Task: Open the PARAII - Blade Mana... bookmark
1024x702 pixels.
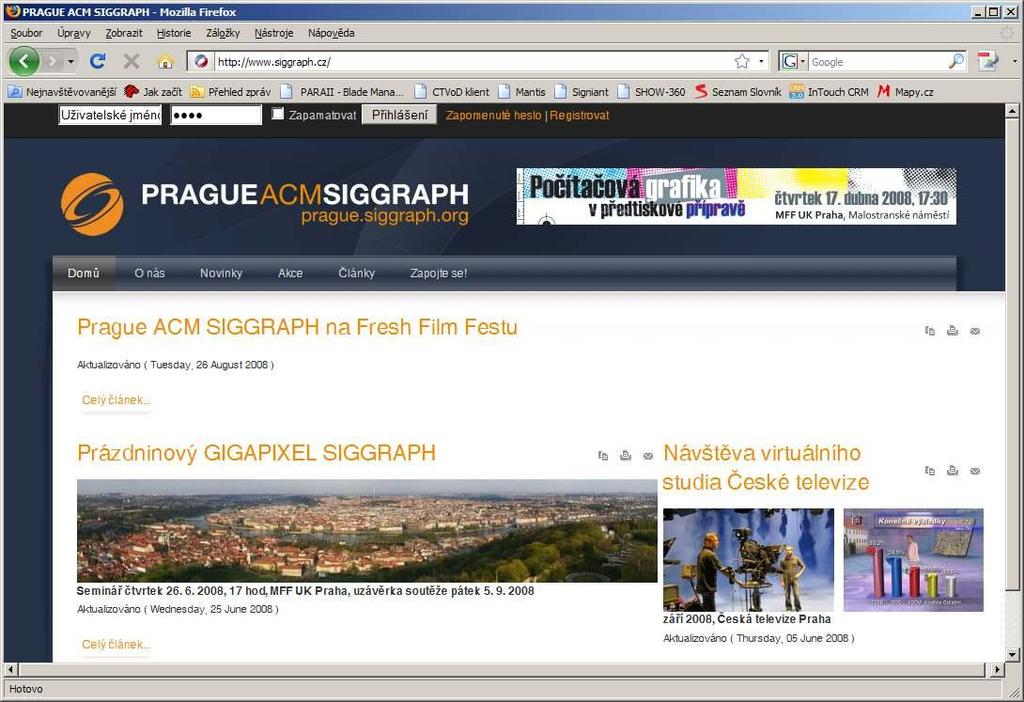Action: (x=342, y=92)
